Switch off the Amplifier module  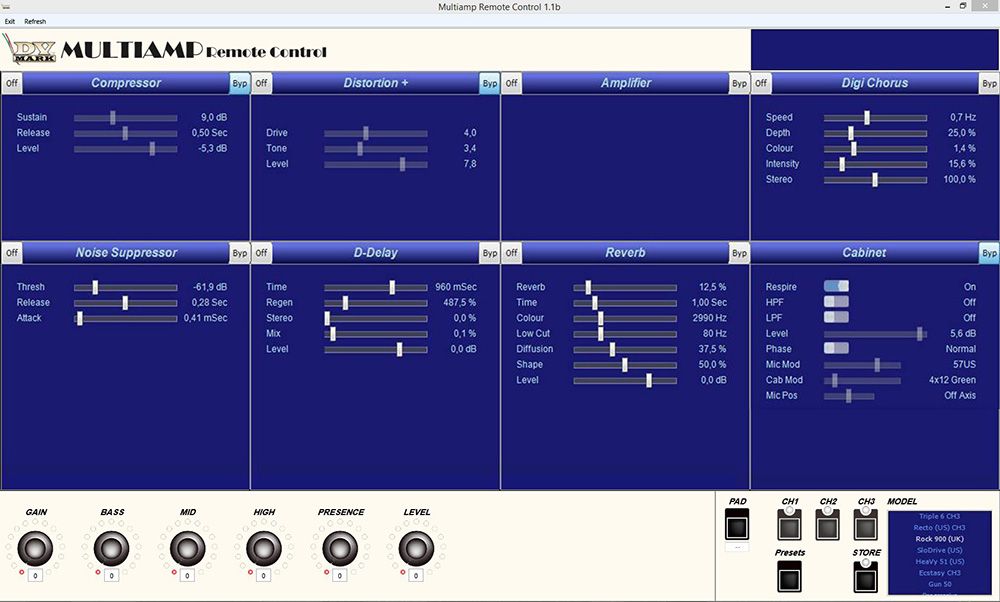(x=511, y=83)
